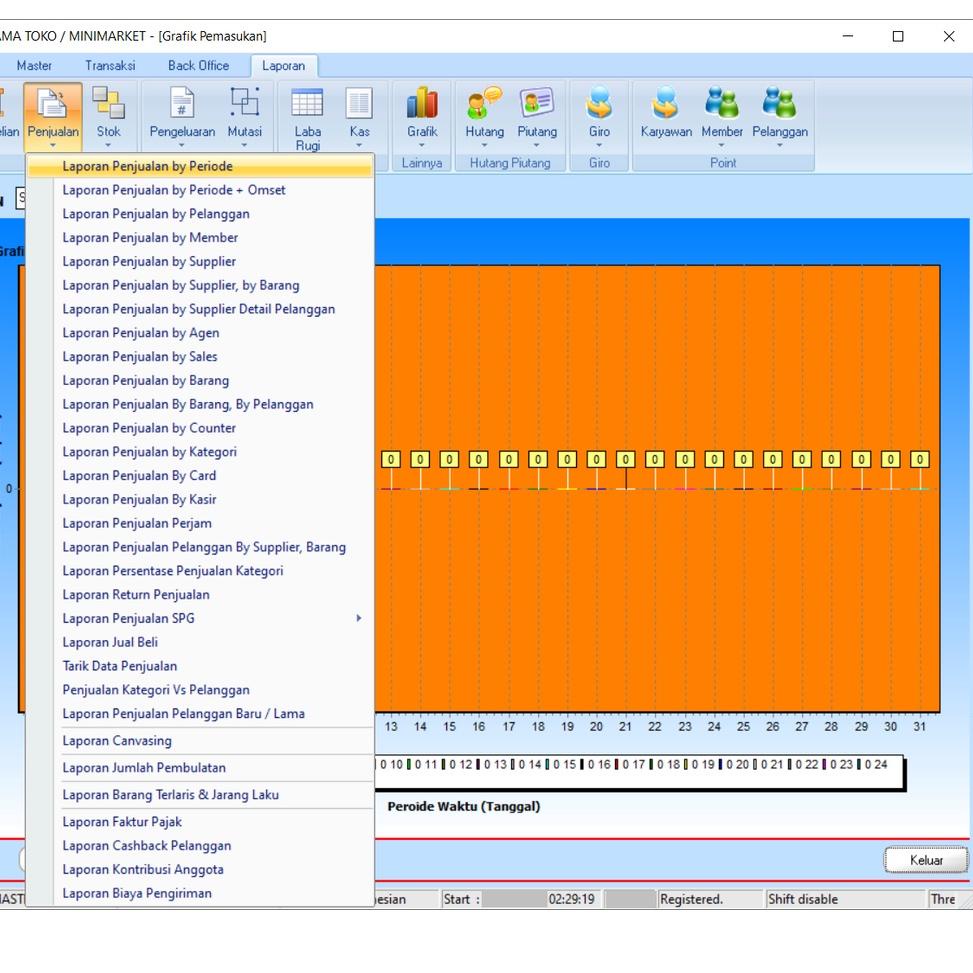Switch to the Back Office tab
The image size is (973, 973).
tap(198, 65)
